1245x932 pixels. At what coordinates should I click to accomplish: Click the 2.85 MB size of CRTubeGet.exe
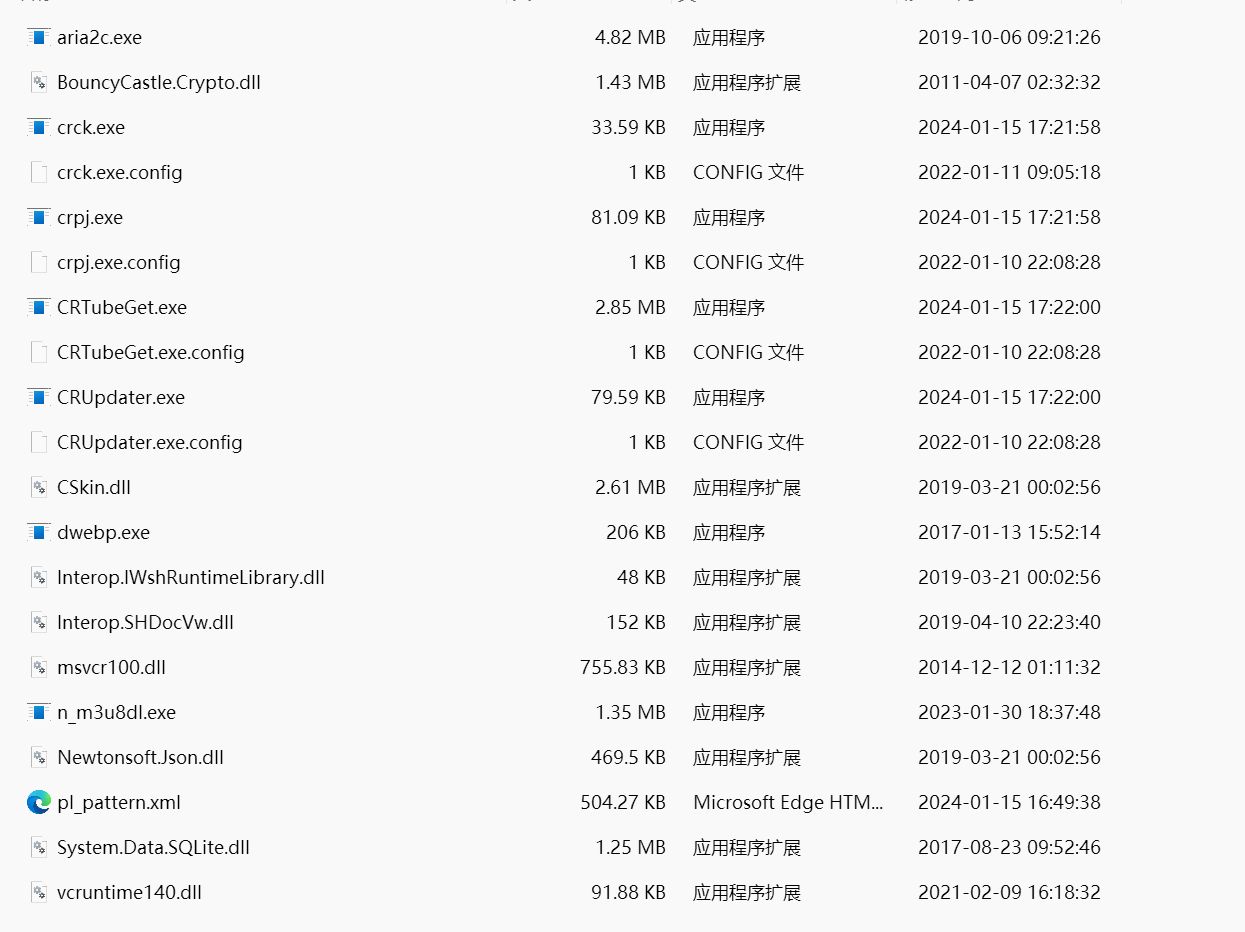tap(630, 308)
